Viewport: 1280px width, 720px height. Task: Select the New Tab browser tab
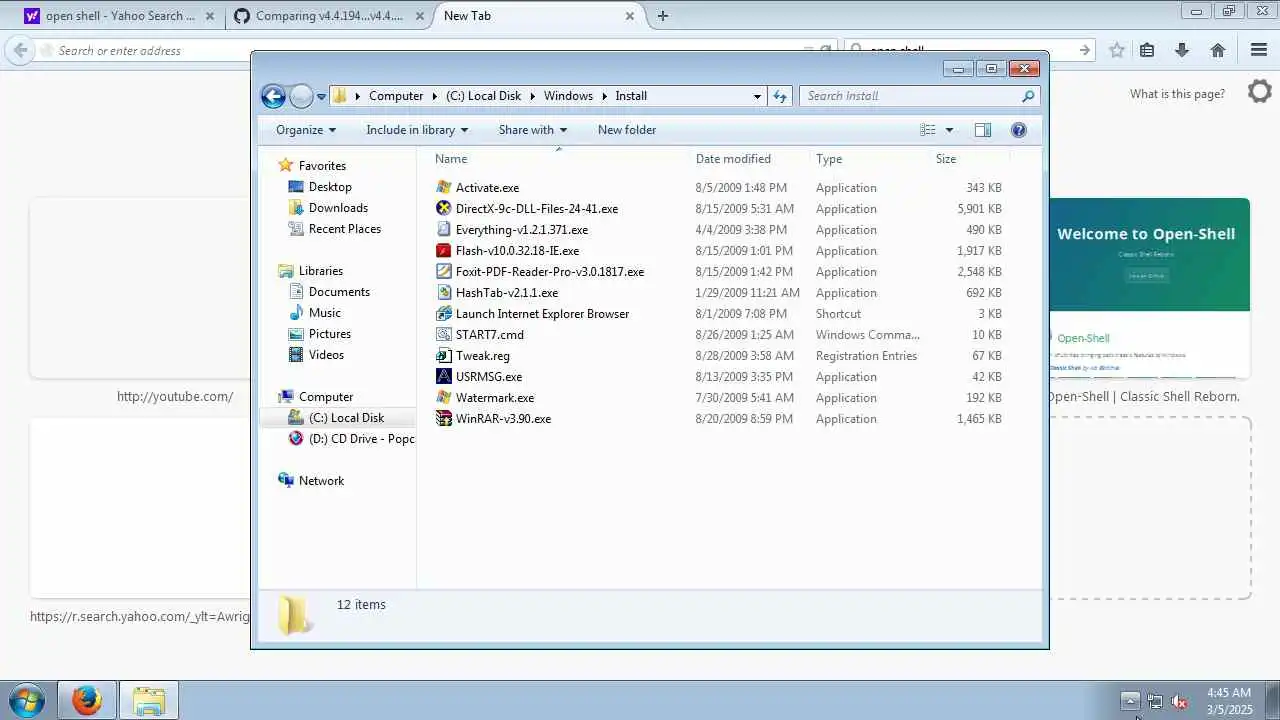coord(539,16)
